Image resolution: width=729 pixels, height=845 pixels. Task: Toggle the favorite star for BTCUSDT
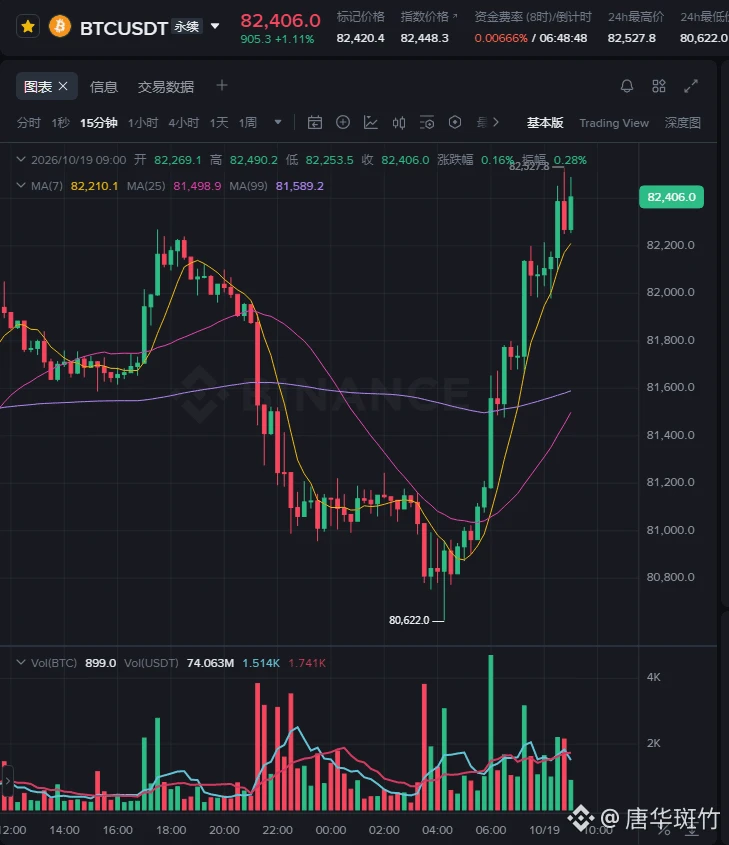click(x=28, y=26)
